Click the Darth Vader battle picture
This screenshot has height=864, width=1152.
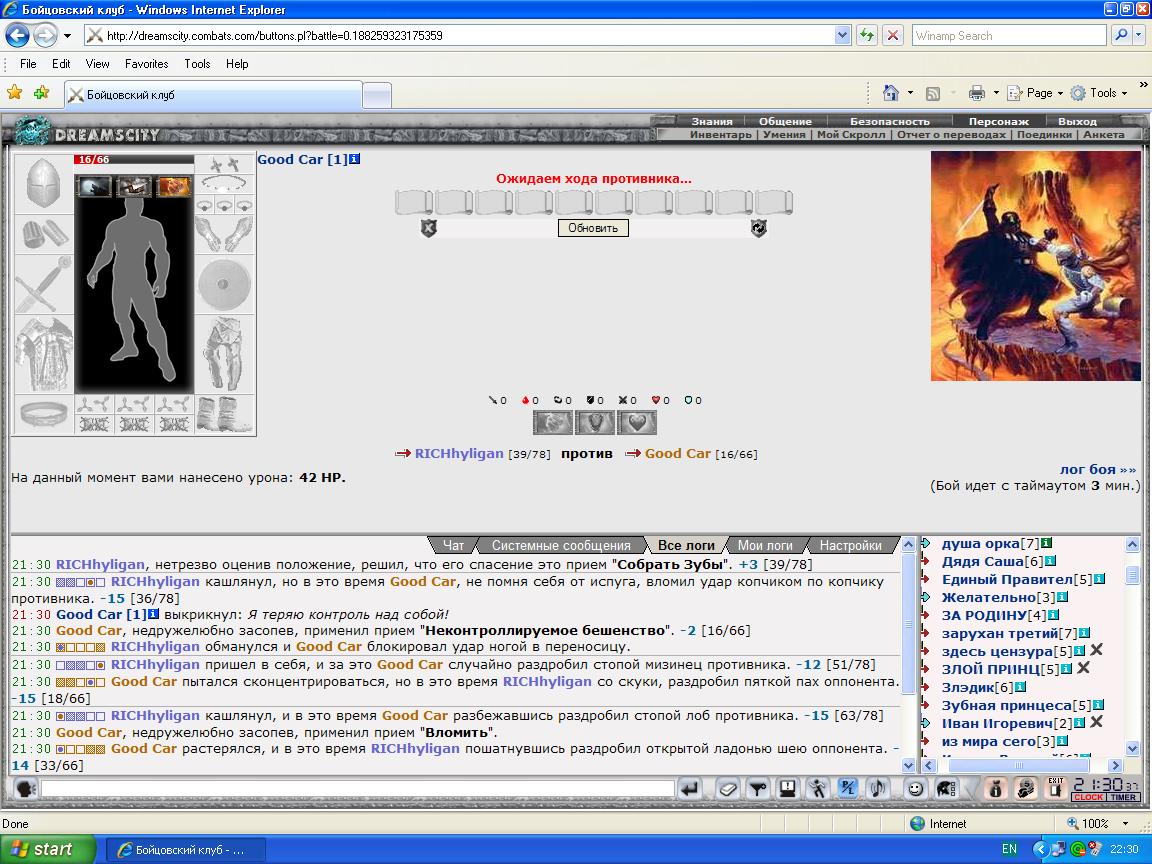(1036, 266)
